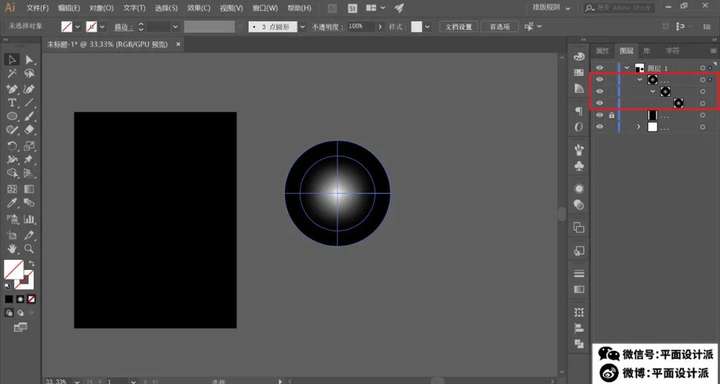This screenshot has height=384, width=720.
Task: Pick the Eyedropper tool
Action: pos(12,203)
